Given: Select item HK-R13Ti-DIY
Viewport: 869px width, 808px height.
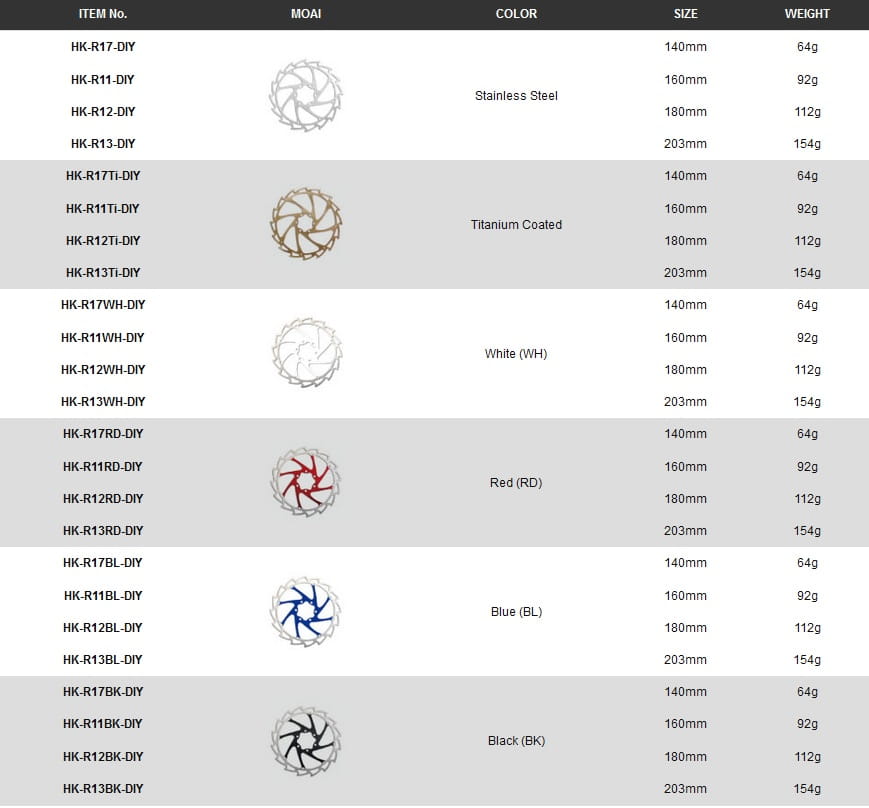Looking at the screenshot, I should click(x=103, y=273).
